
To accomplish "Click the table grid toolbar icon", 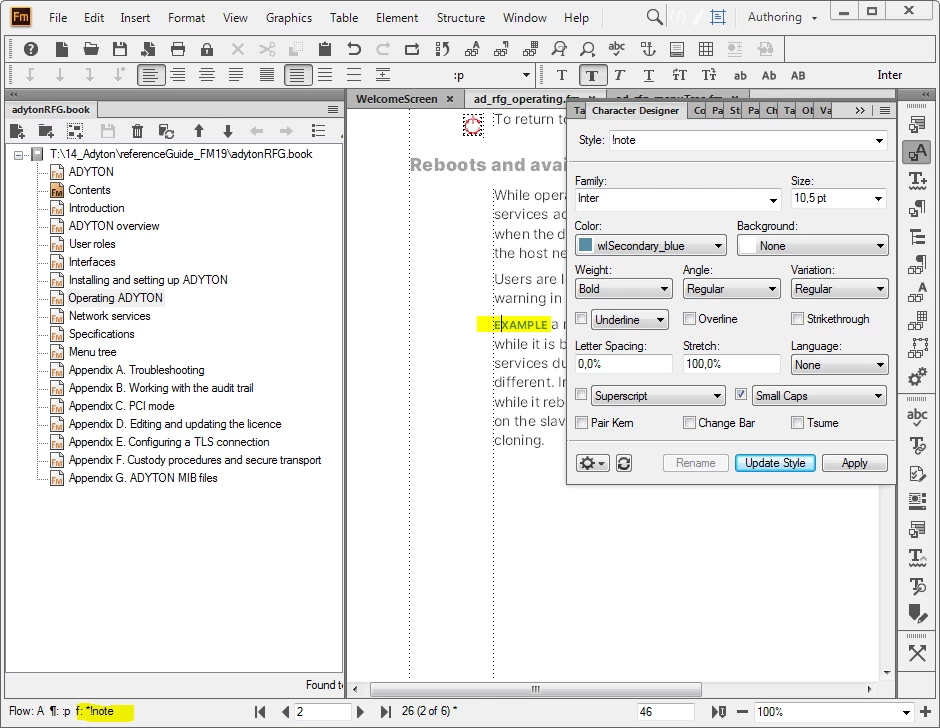I will tap(706, 49).
